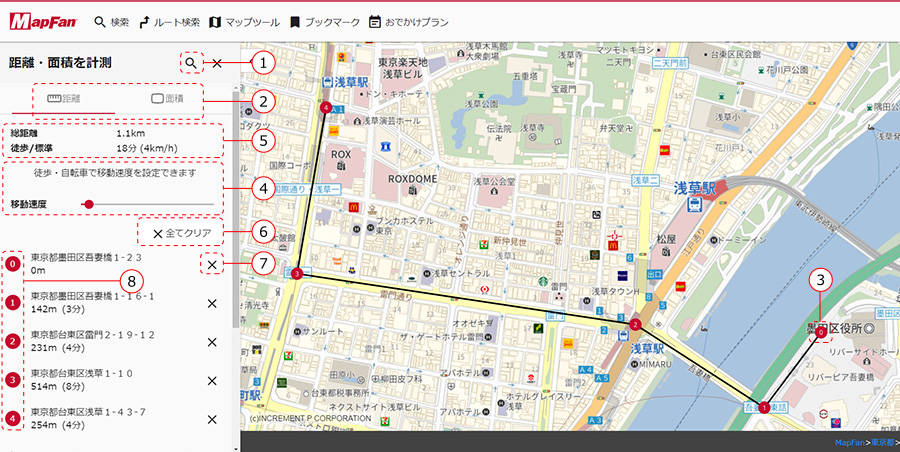This screenshot has width=900, height=452.
Task: Click map point 0 near 墨田区役所
Action: (x=821, y=332)
